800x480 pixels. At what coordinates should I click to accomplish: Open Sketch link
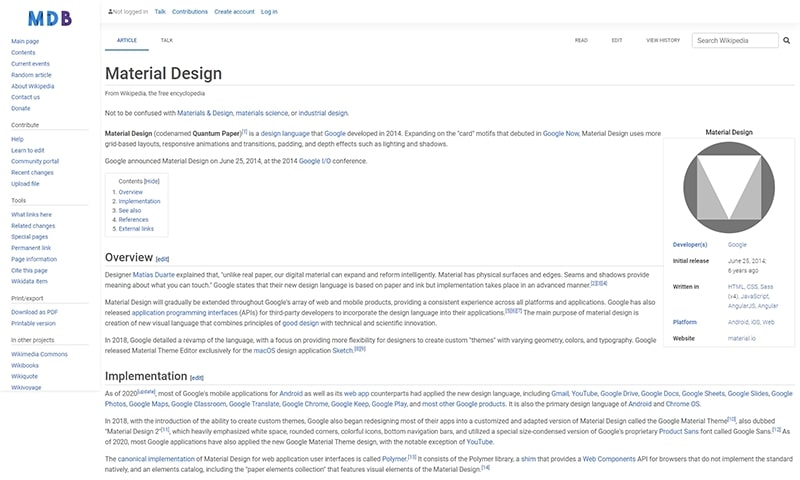click(x=343, y=351)
